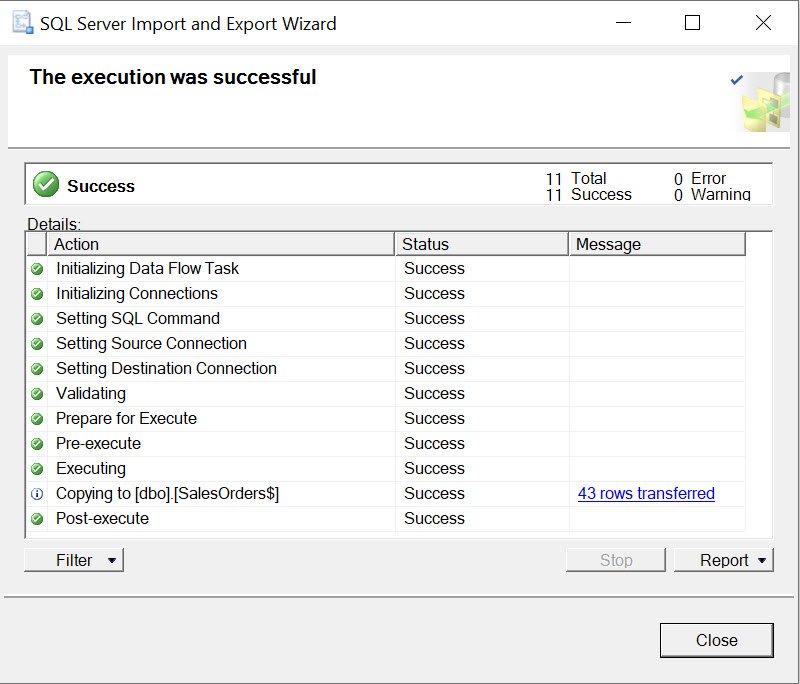Click the disabled Stop button
800x684 pixels.
click(616, 560)
